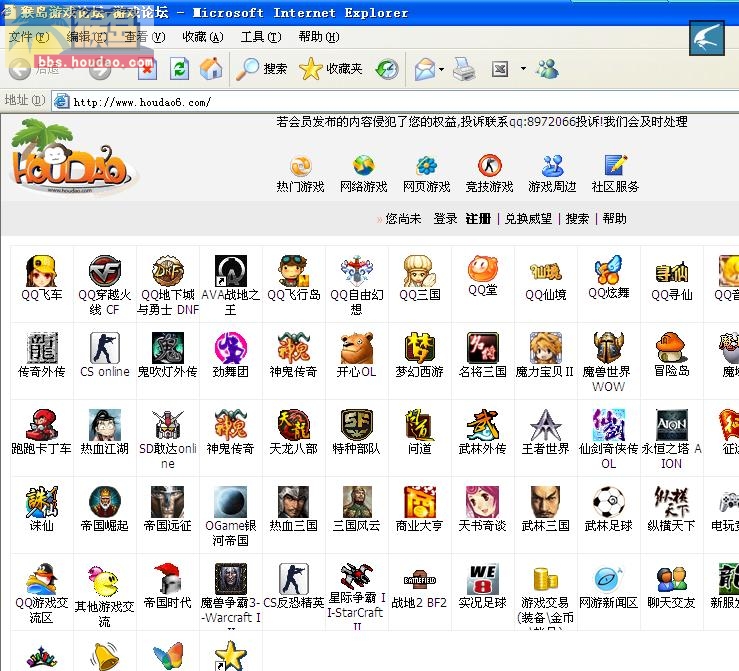The width and height of the screenshot is (739, 671).
Task: Click the 搜索 search toolbar button
Action: pyautogui.click(x=262, y=69)
